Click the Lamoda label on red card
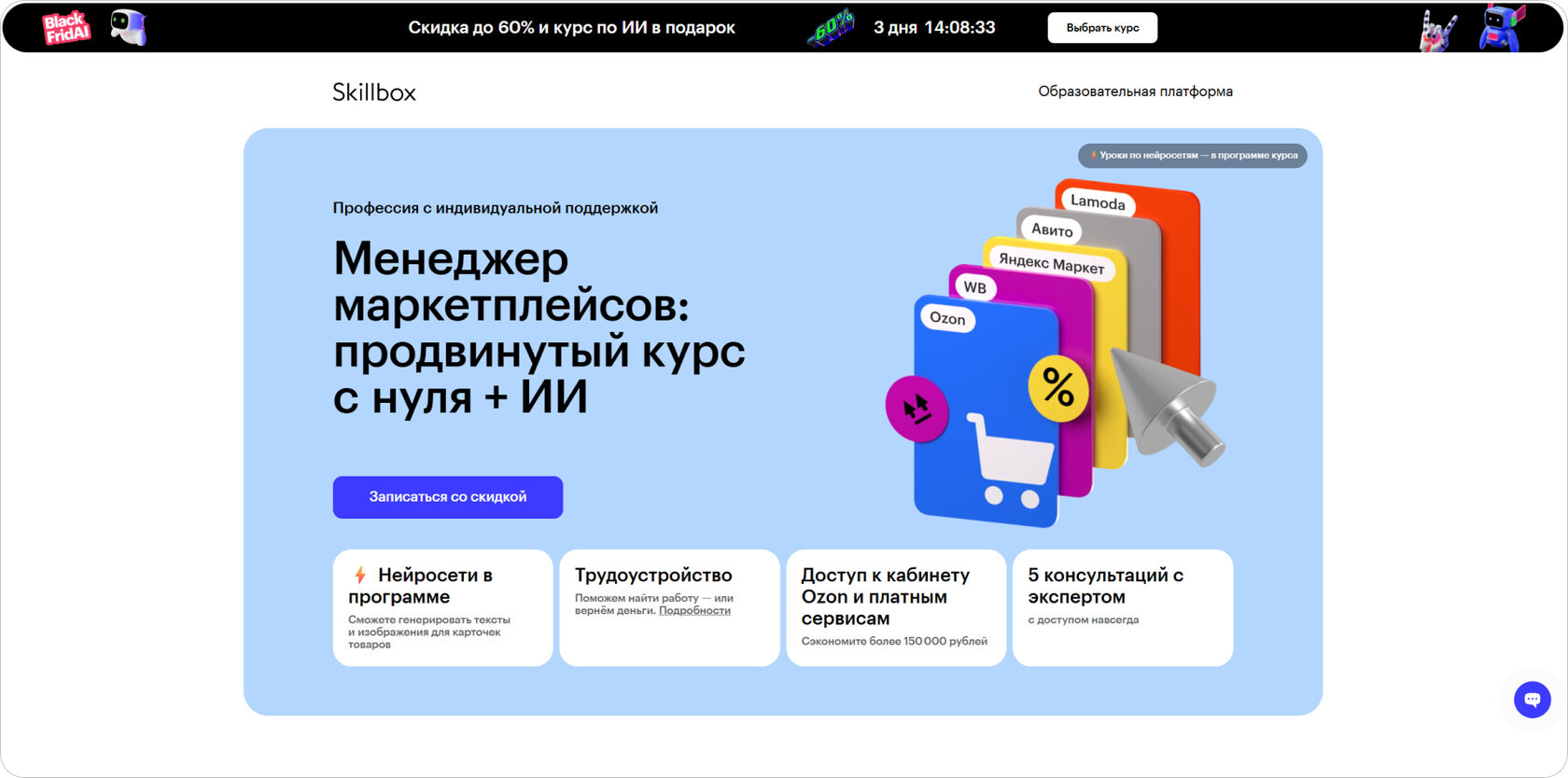Viewport: 1568px width, 778px height. click(x=1098, y=202)
